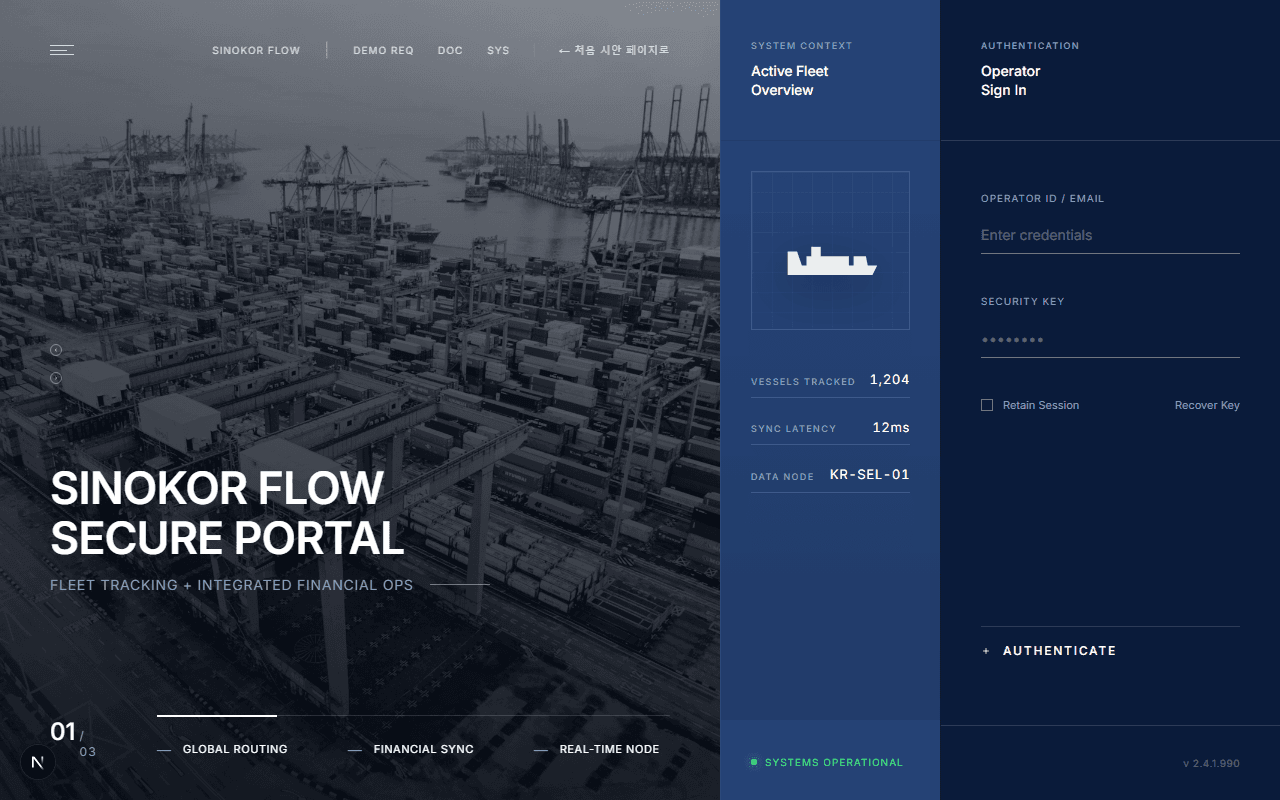Click the ship icon in fleet overview
This screenshot has width=1280, height=800.
[x=831, y=261]
